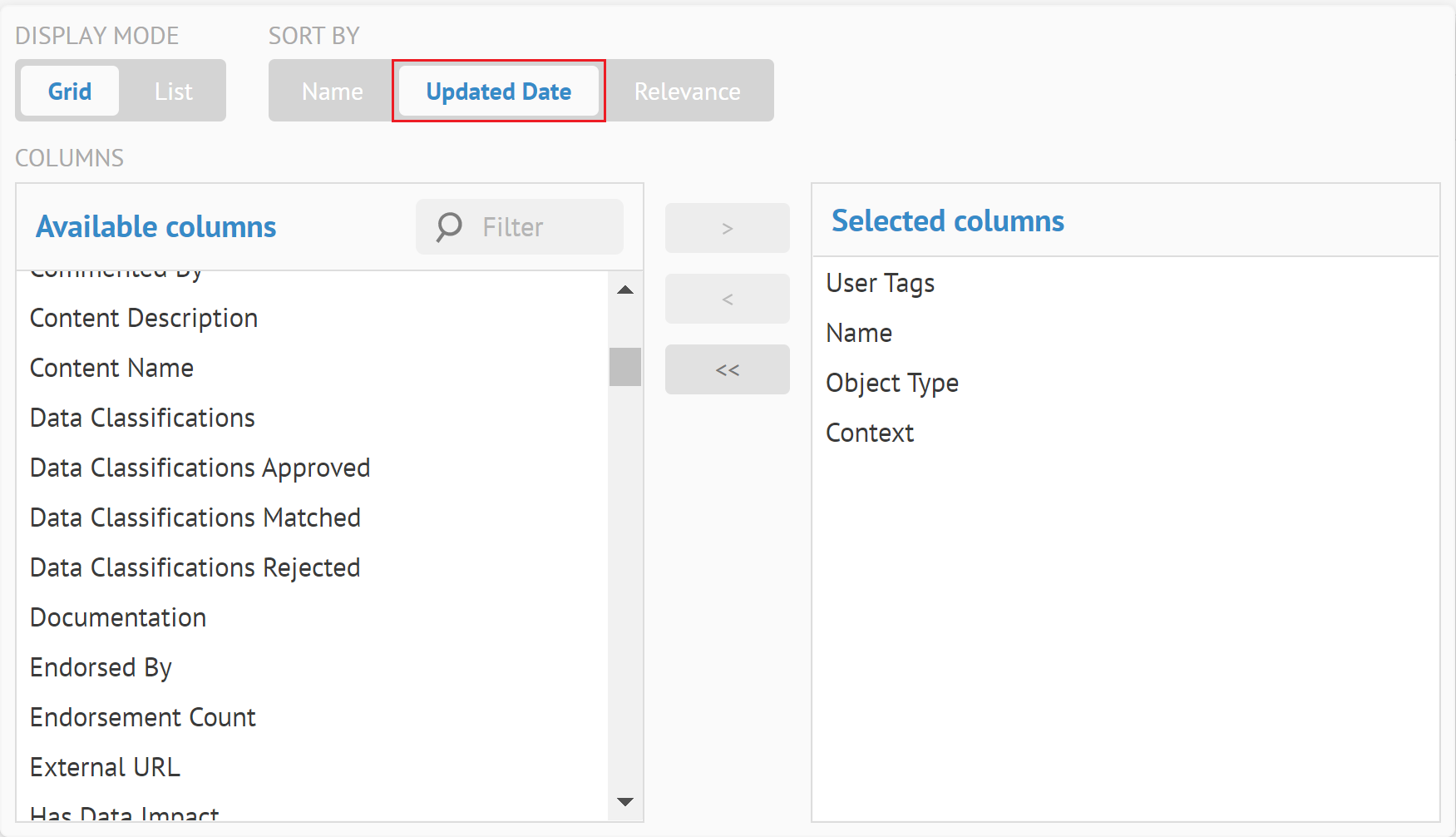Switch display mode to List
Image resolution: width=1456 pixels, height=837 pixels.
click(173, 91)
